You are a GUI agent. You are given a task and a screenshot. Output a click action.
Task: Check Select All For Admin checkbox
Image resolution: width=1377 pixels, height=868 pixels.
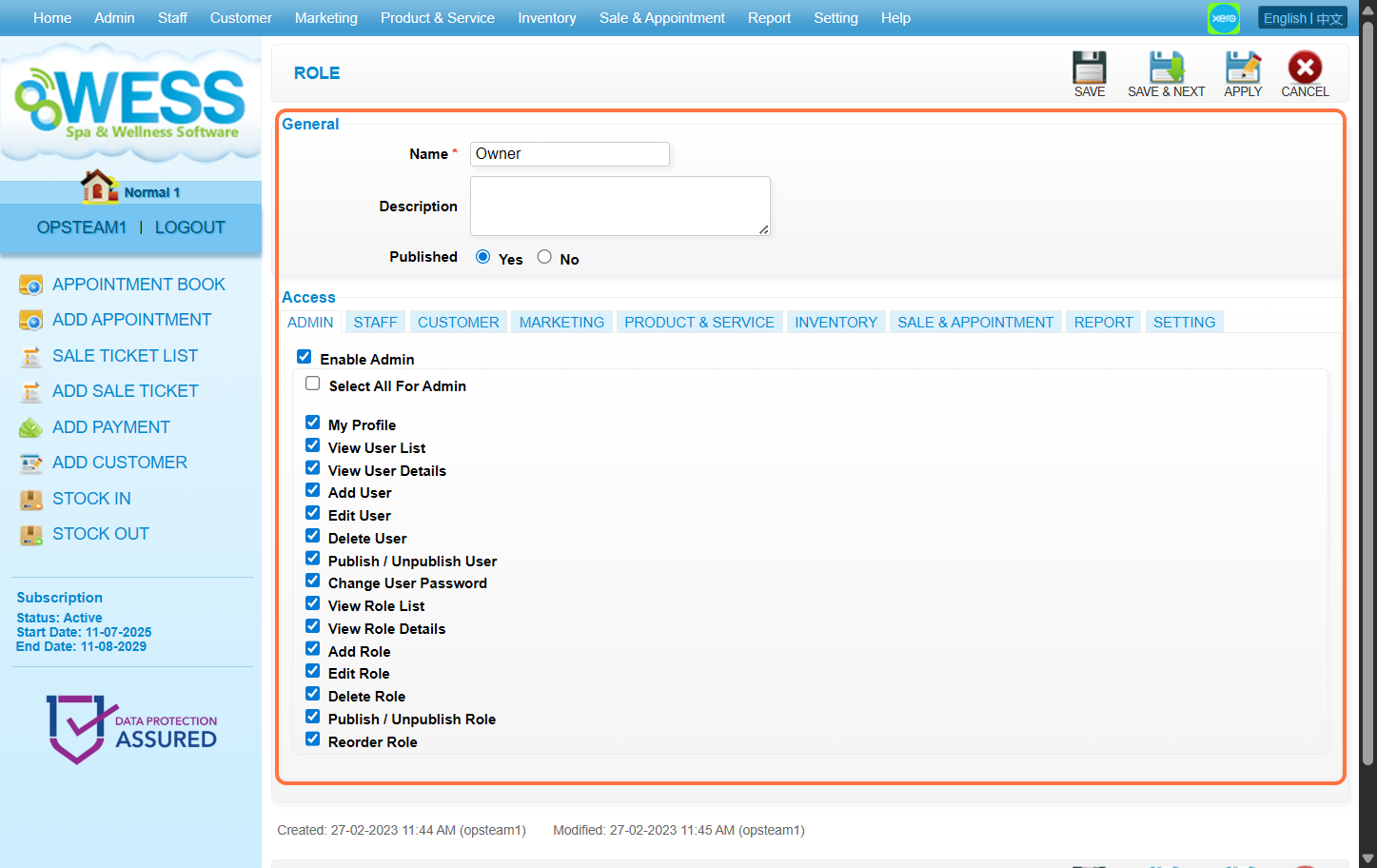(312, 384)
